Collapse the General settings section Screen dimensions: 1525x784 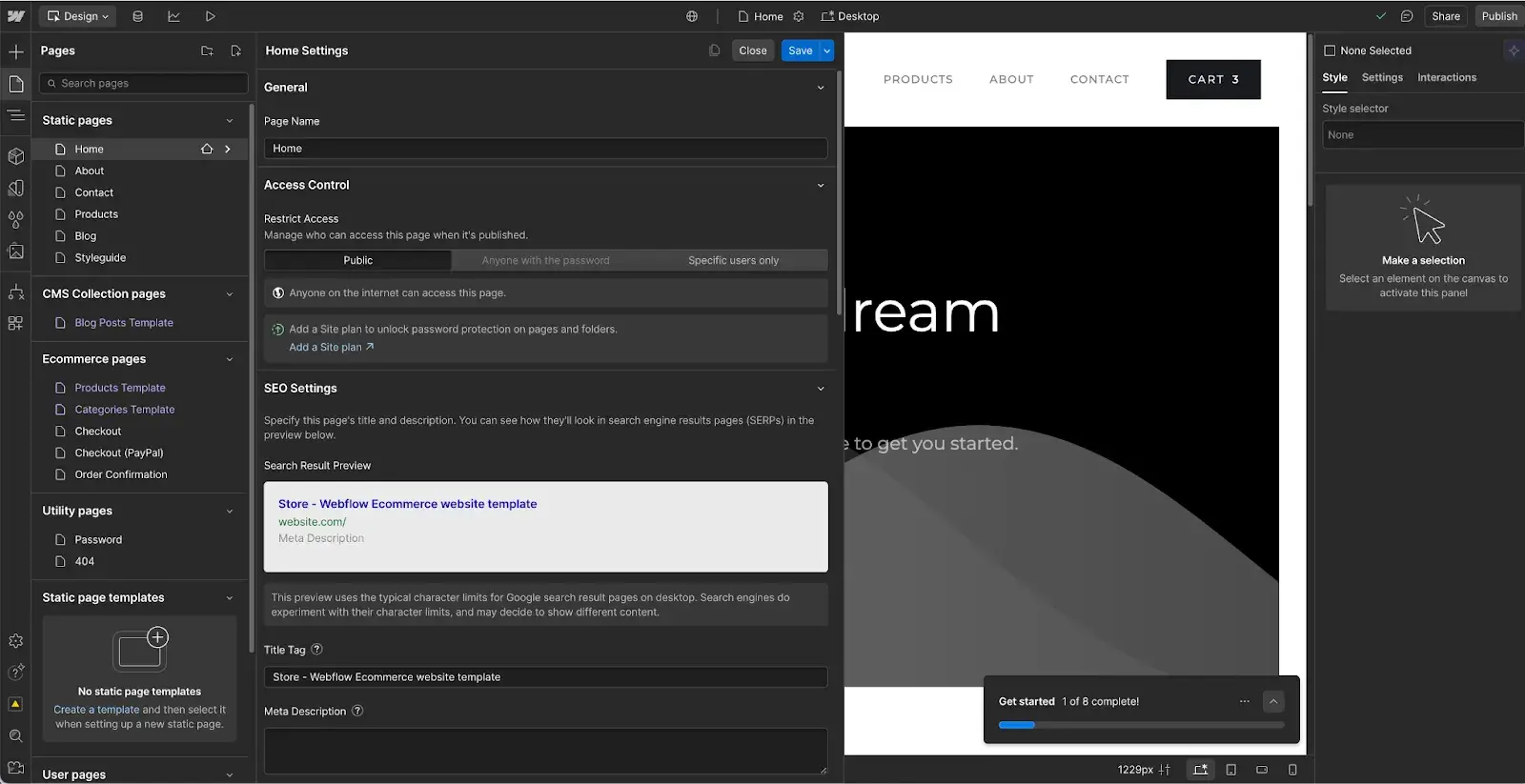tap(821, 88)
